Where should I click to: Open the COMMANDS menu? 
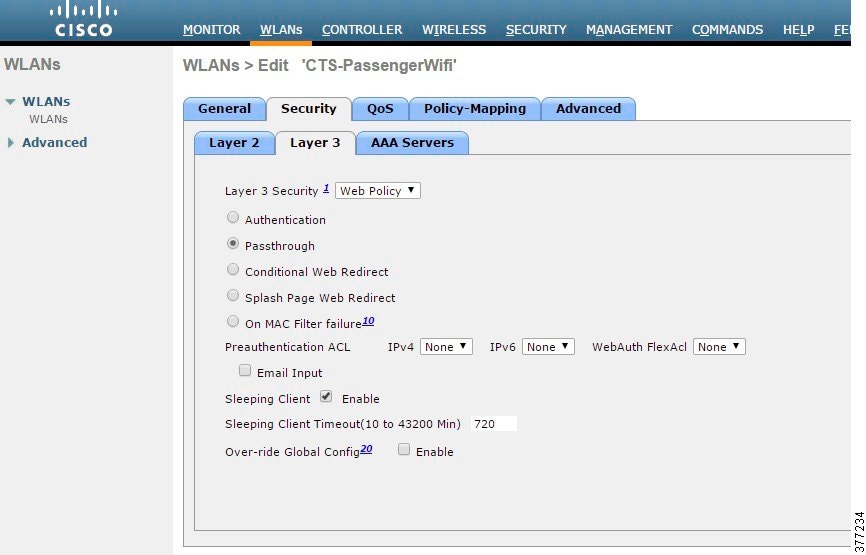(727, 30)
